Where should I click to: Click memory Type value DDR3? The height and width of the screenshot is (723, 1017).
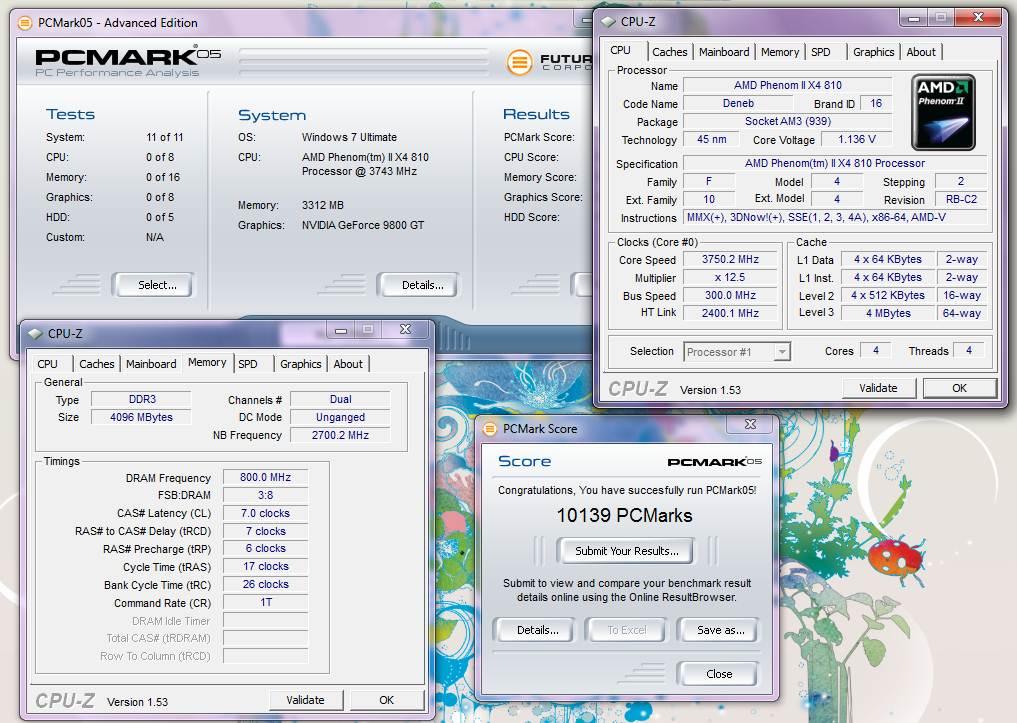click(141, 399)
